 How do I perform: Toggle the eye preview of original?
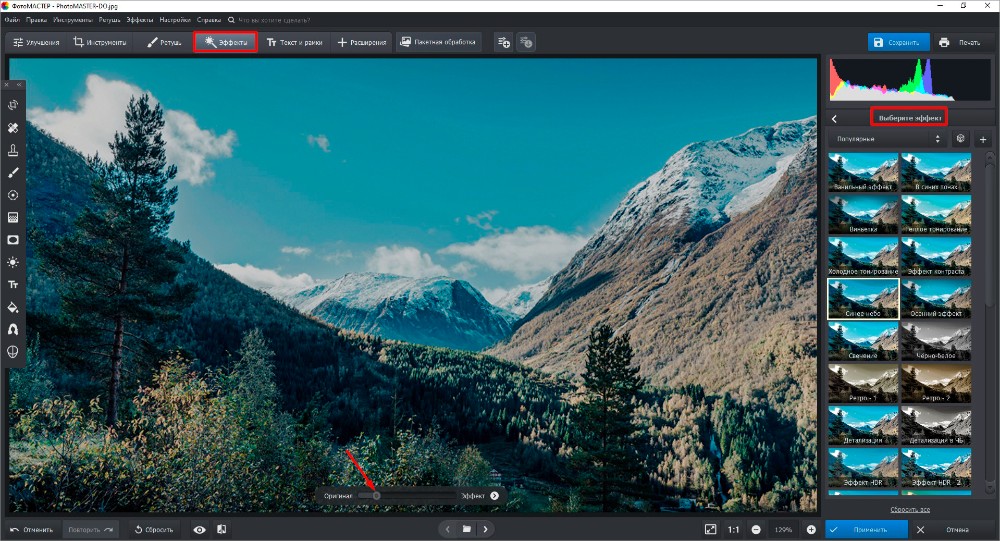pos(200,529)
